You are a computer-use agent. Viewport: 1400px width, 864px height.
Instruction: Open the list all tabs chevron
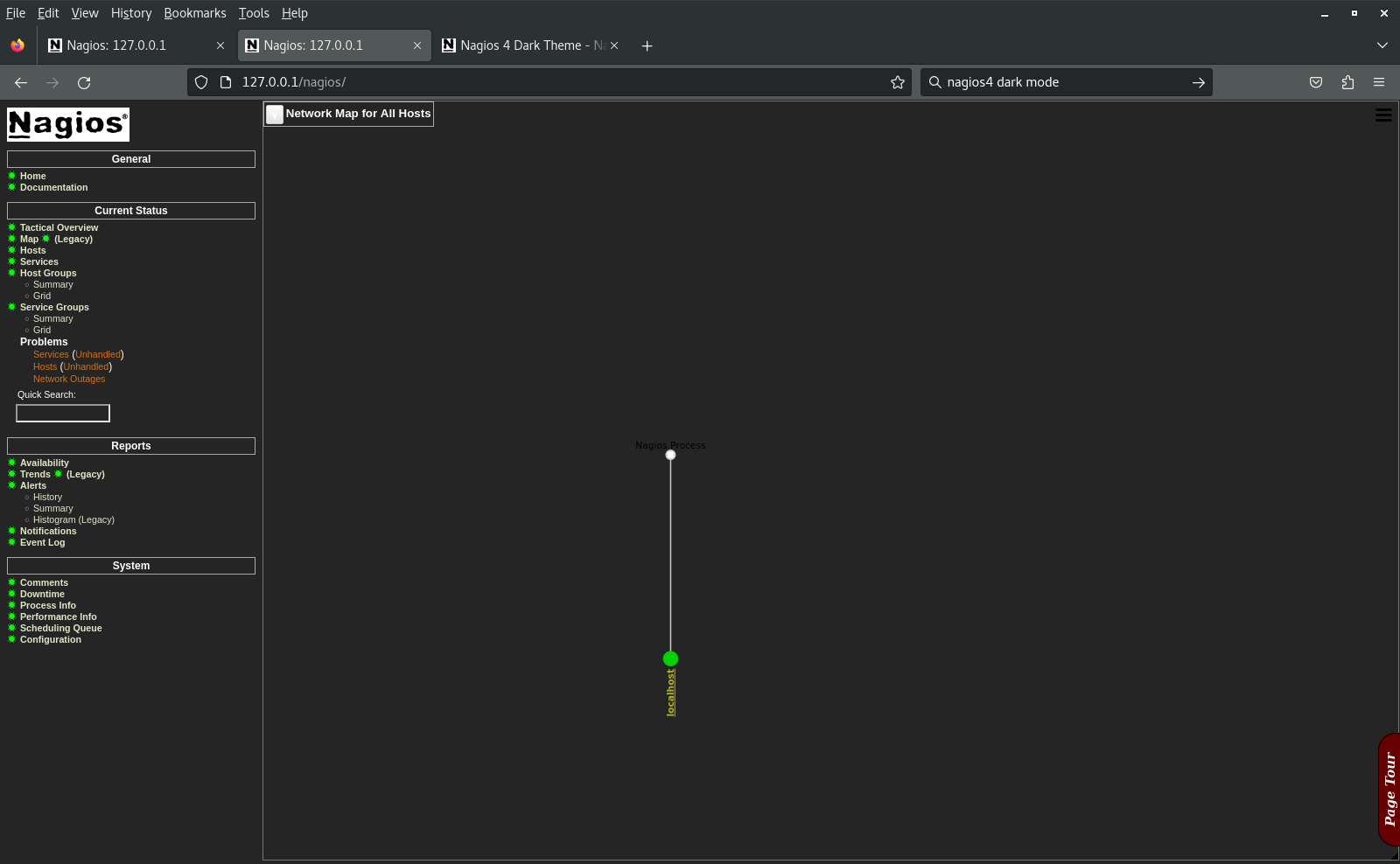point(1382,45)
